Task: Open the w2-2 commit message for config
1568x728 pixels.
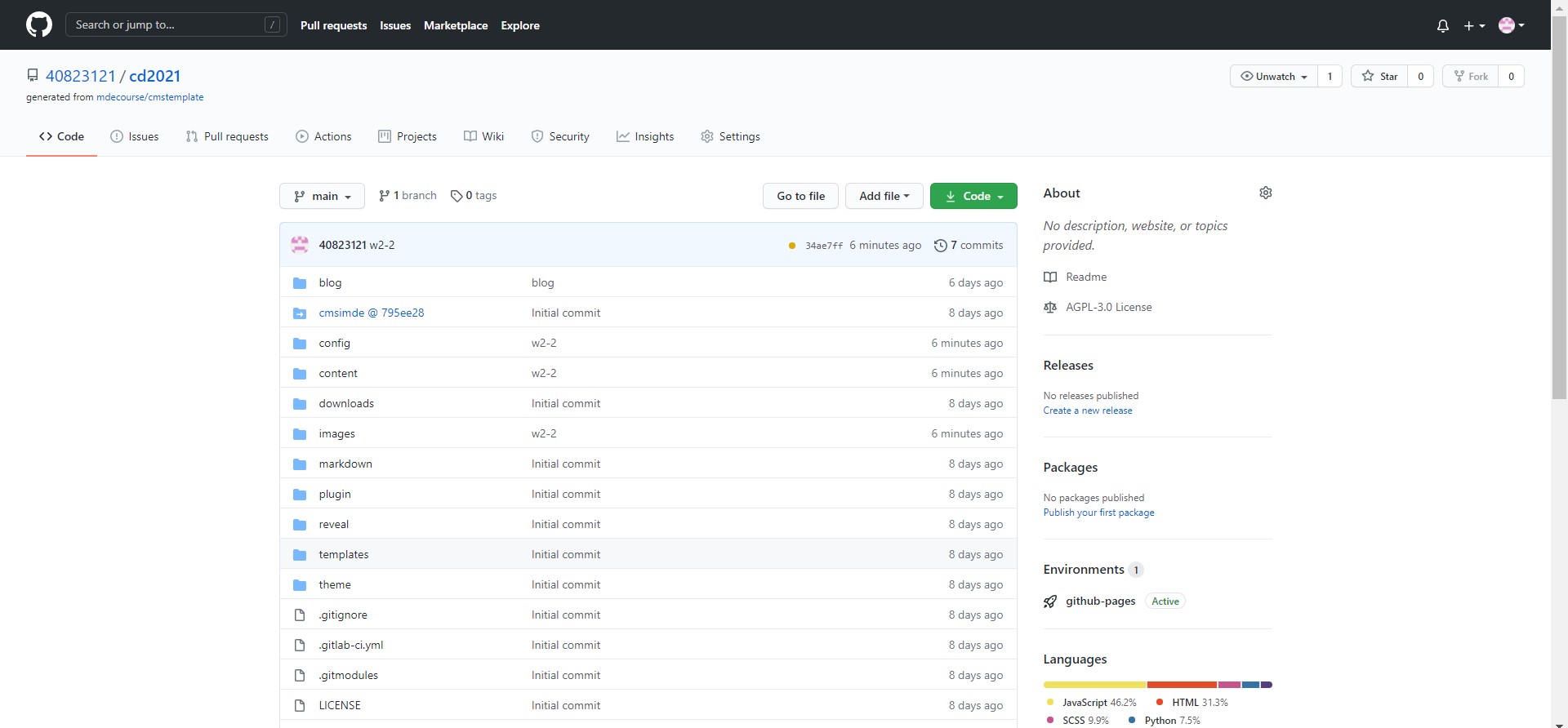Action: (544, 343)
